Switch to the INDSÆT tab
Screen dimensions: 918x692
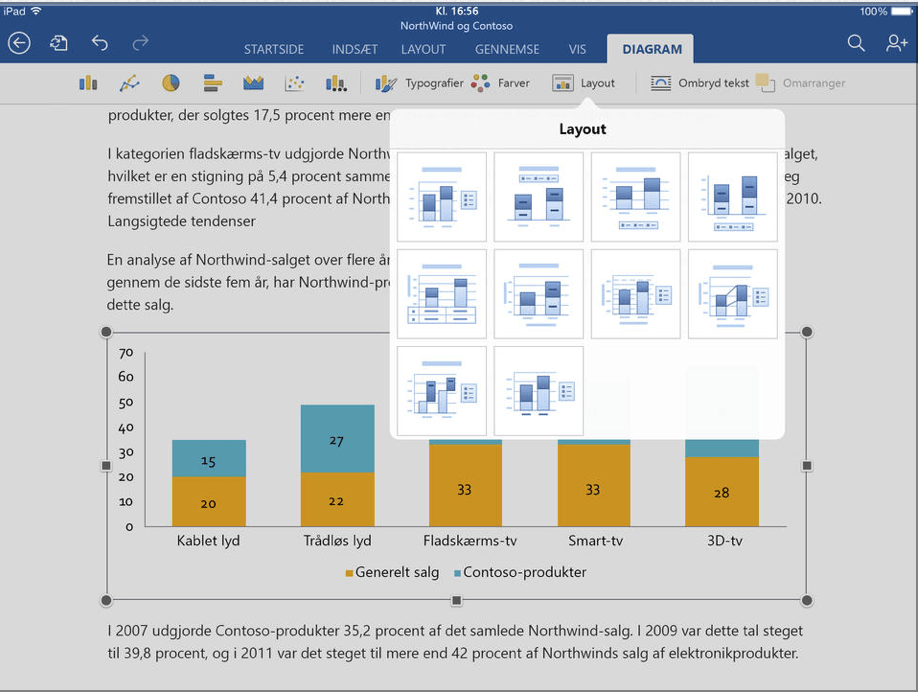click(355, 50)
